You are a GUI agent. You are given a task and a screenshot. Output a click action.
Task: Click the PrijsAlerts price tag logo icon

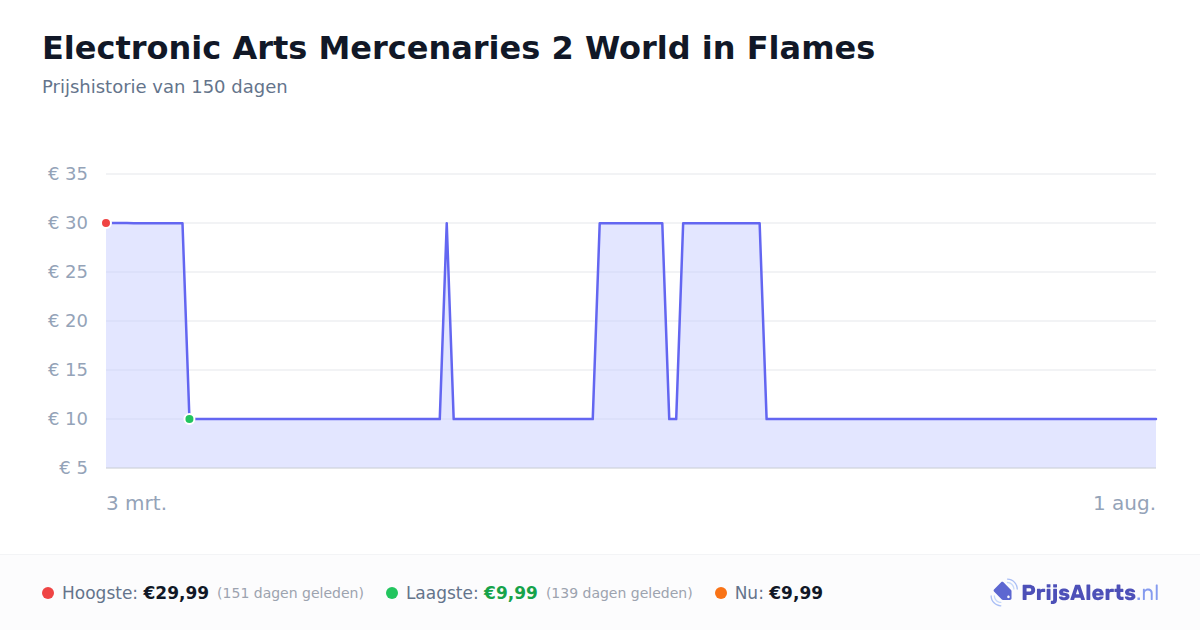1003,593
